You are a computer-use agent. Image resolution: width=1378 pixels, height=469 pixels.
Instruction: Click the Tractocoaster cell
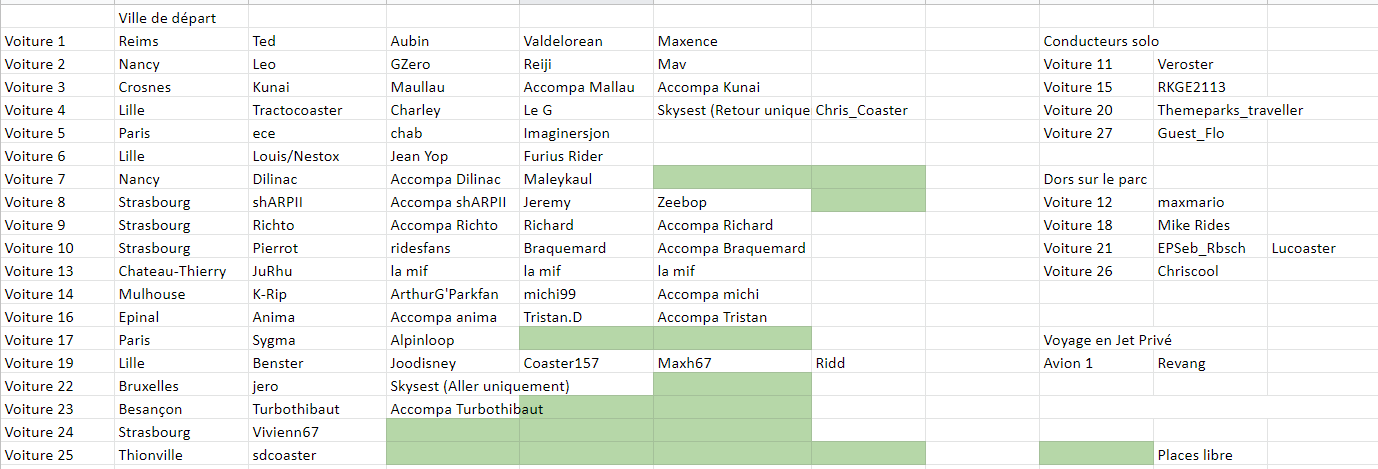[297, 110]
